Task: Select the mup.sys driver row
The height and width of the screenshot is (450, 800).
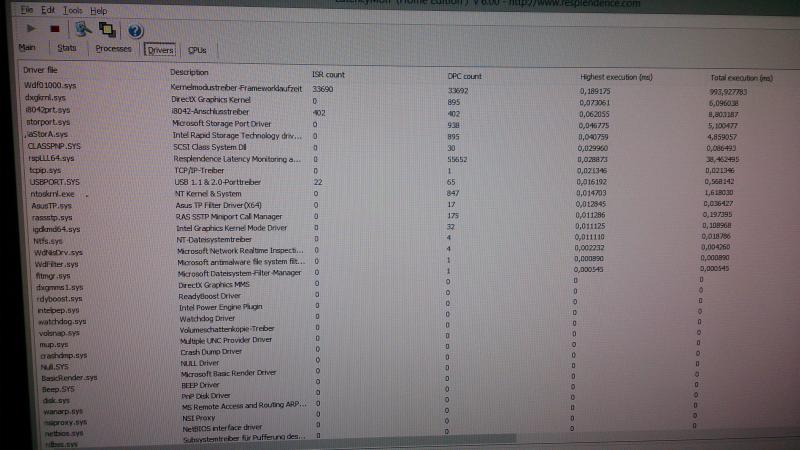Action: (x=54, y=344)
